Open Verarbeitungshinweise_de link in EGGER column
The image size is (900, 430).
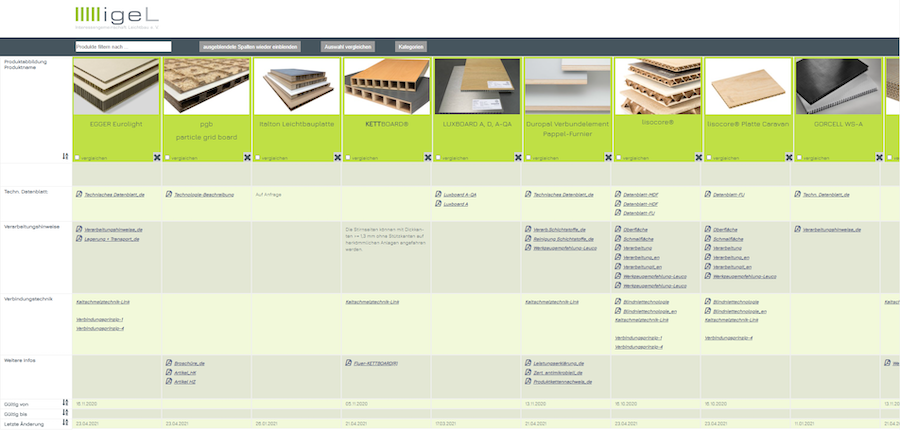coord(113,230)
